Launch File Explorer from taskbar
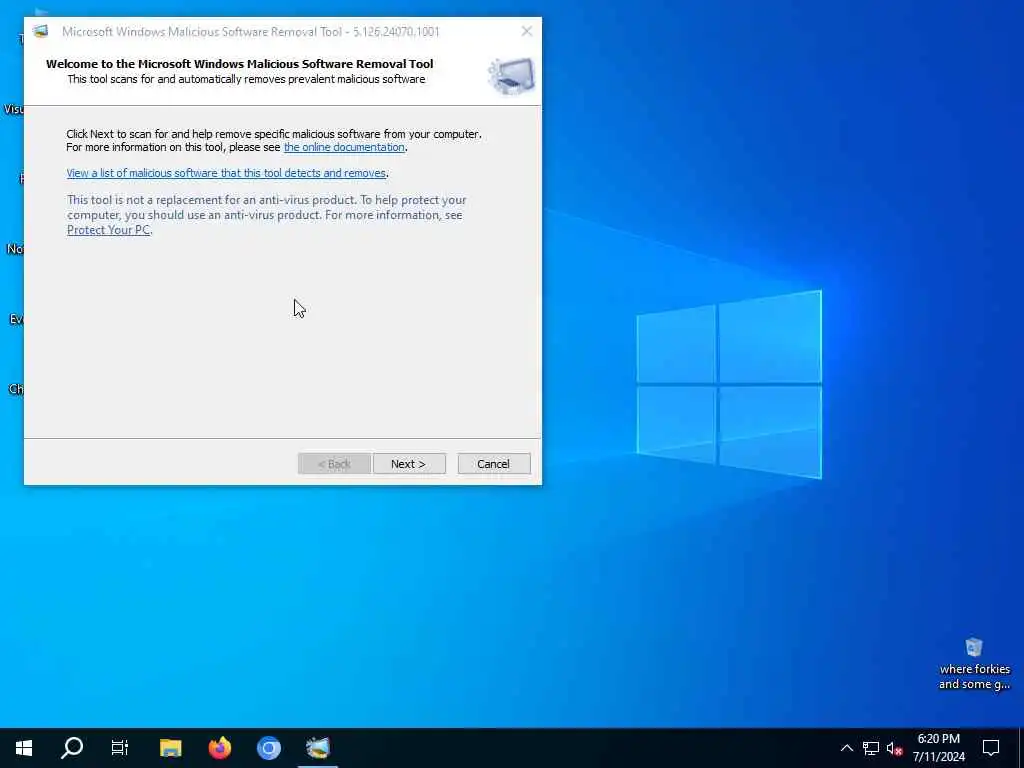 170,748
